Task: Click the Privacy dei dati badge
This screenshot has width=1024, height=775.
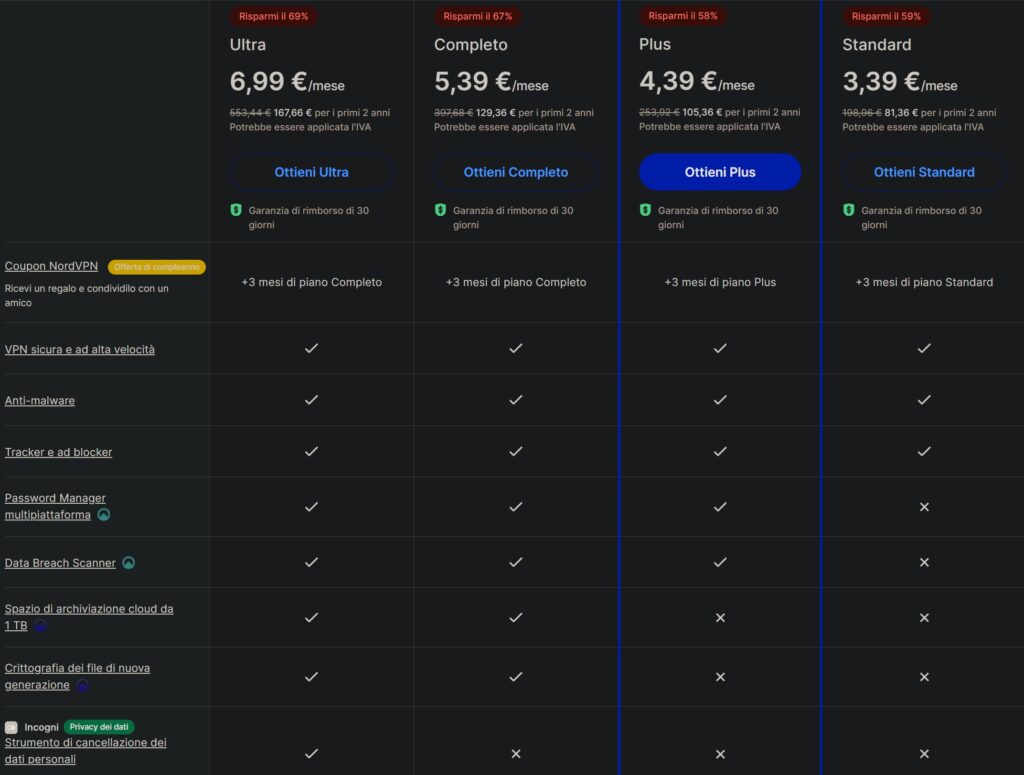Action: pos(99,727)
